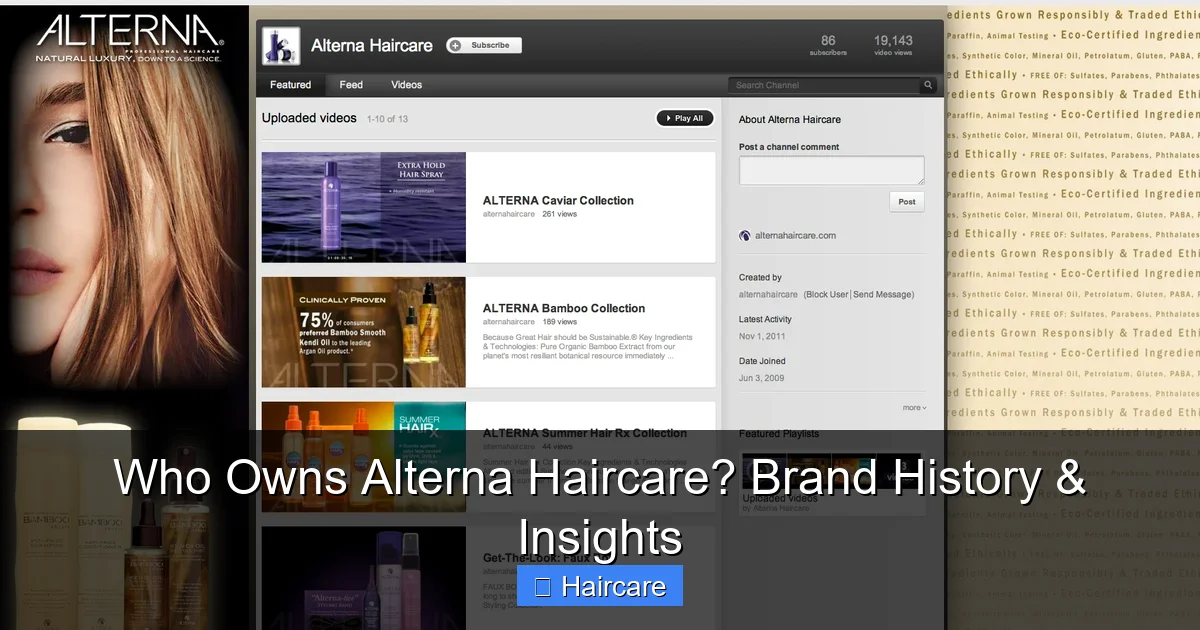The height and width of the screenshot is (630, 1200).
Task: Open the Feed tab
Action: [x=350, y=85]
